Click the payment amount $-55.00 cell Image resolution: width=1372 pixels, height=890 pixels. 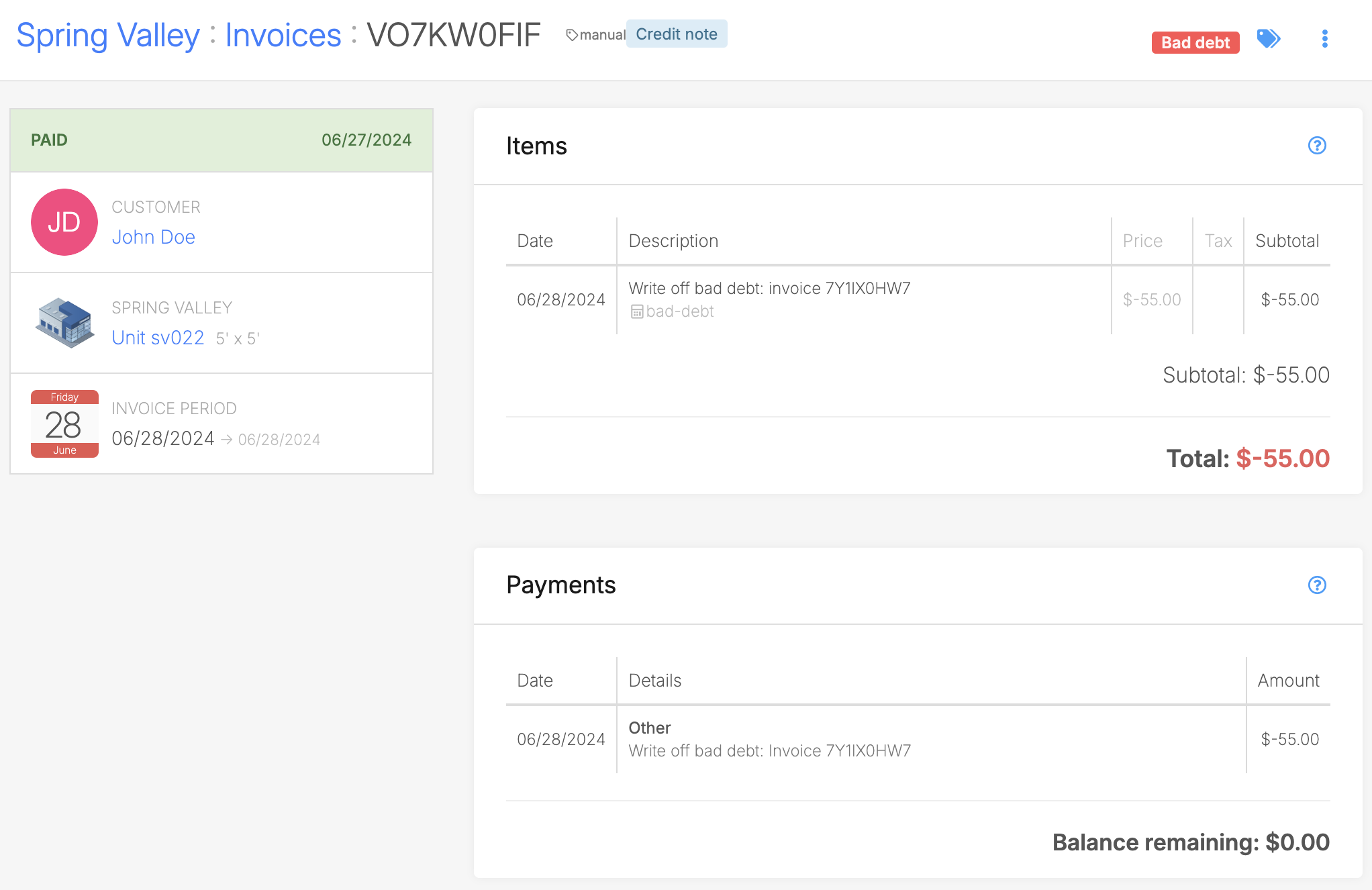pos(1290,739)
